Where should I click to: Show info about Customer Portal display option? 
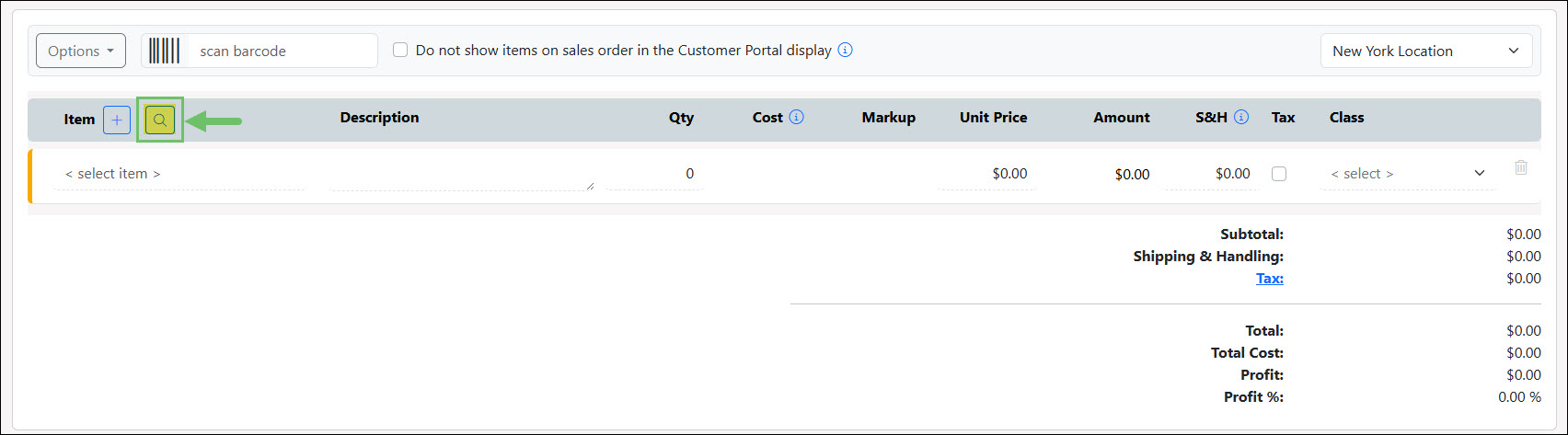tap(845, 50)
